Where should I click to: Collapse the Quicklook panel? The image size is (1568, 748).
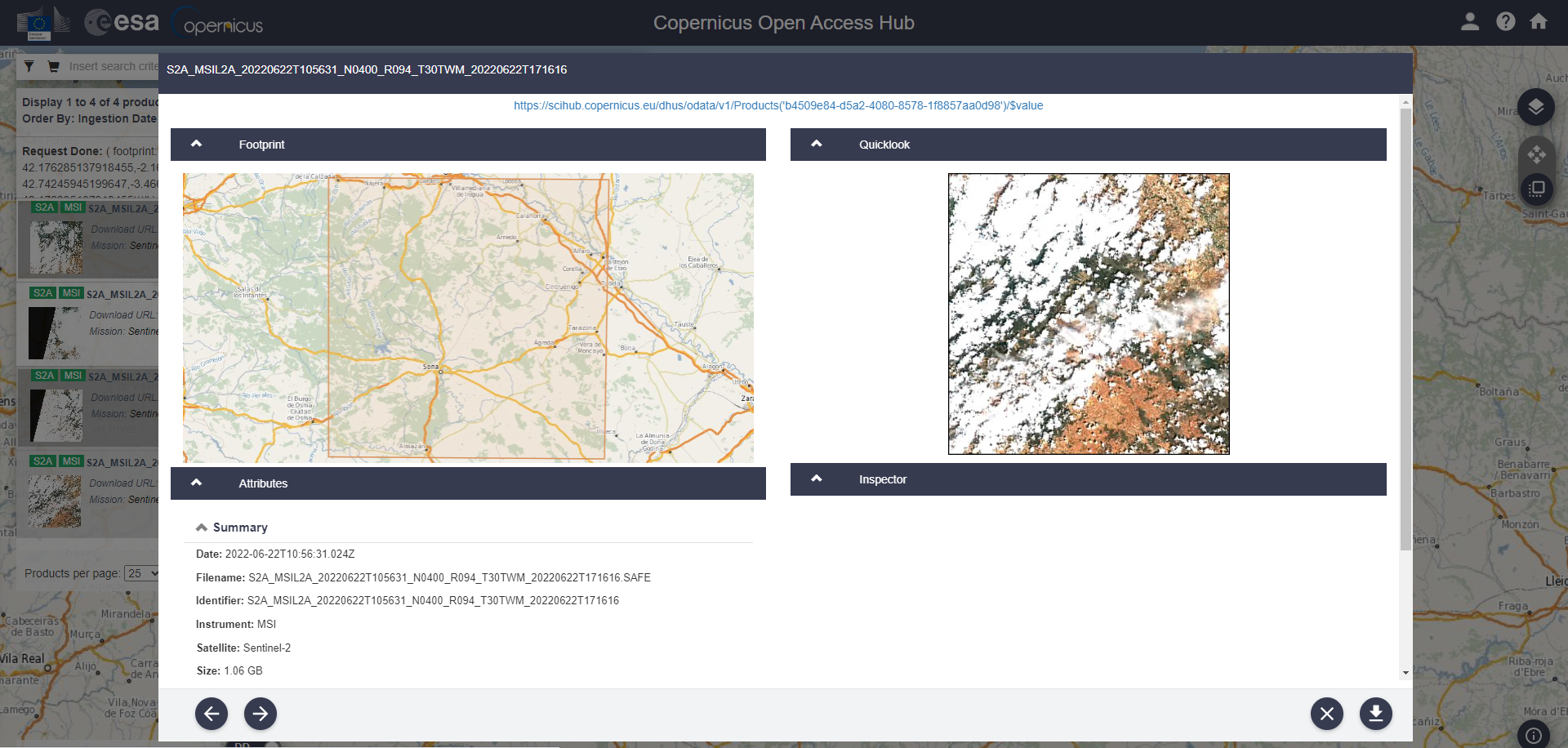(816, 145)
